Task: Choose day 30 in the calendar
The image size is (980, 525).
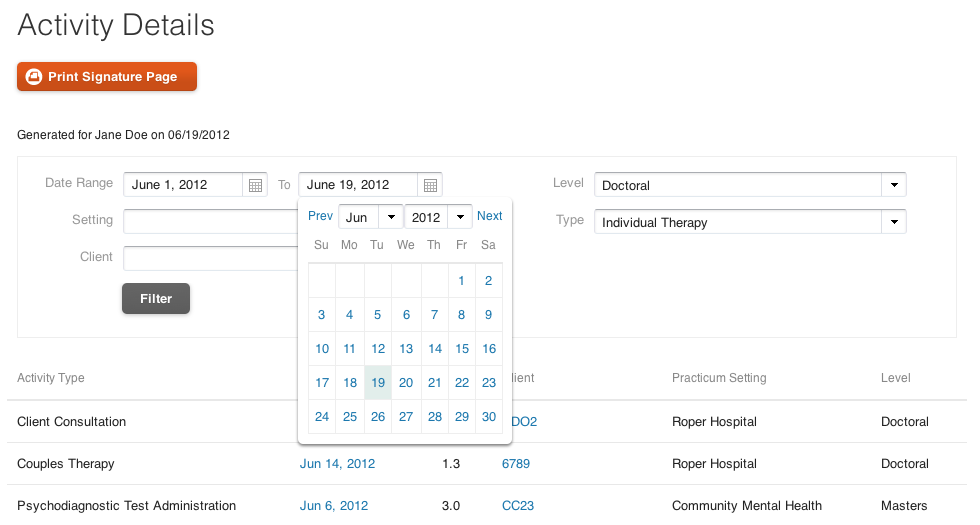Action: (489, 416)
